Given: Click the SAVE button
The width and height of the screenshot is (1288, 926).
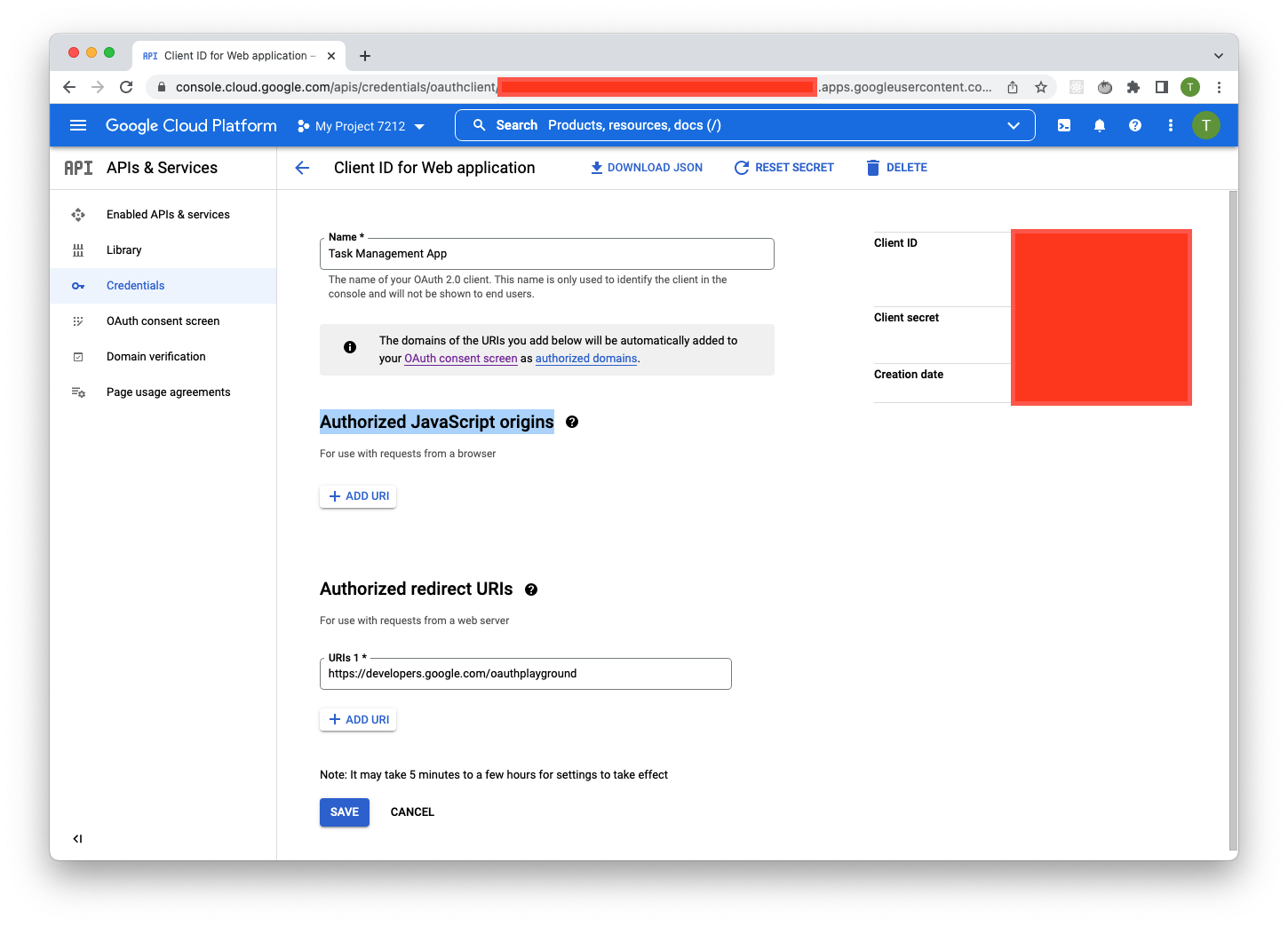Looking at the screenshot, I should 345,812.
